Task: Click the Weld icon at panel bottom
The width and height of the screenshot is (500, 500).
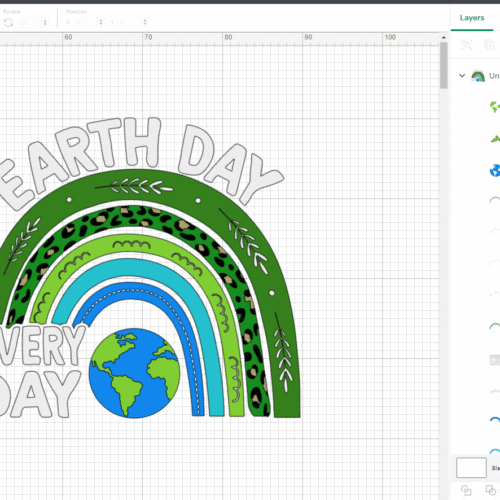Action: [490, 490]
